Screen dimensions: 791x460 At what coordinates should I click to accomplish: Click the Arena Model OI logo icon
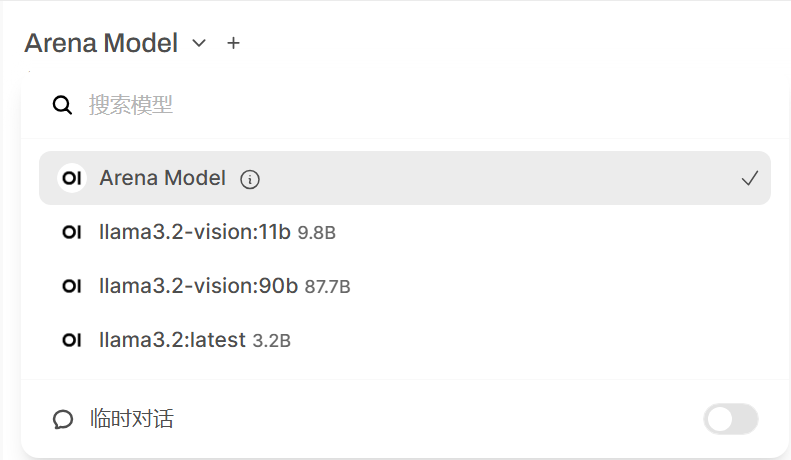coord(71,178)
